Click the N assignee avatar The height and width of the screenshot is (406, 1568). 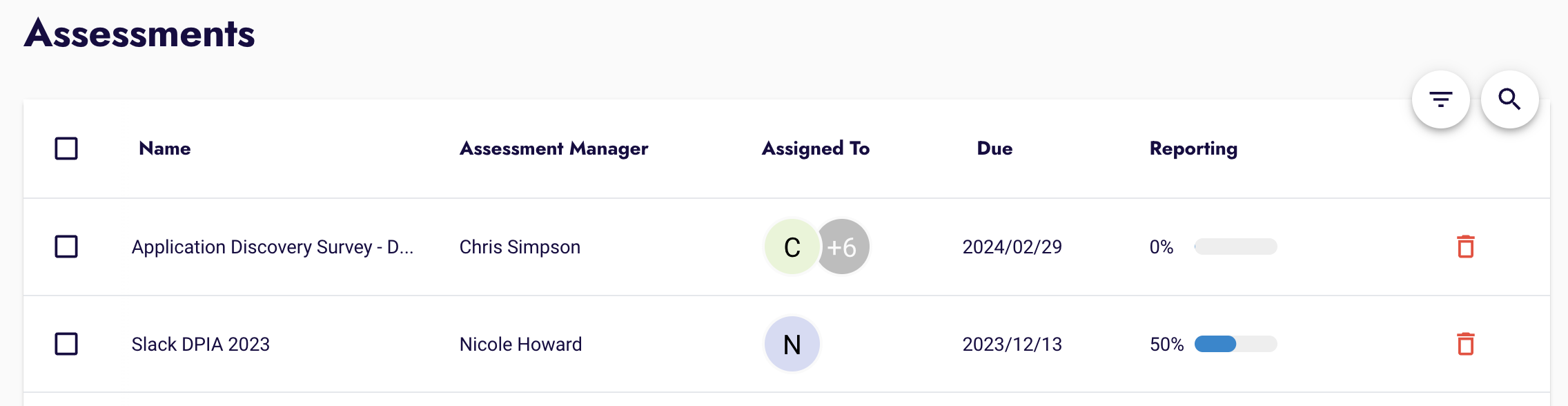click(x=792, y=344)
